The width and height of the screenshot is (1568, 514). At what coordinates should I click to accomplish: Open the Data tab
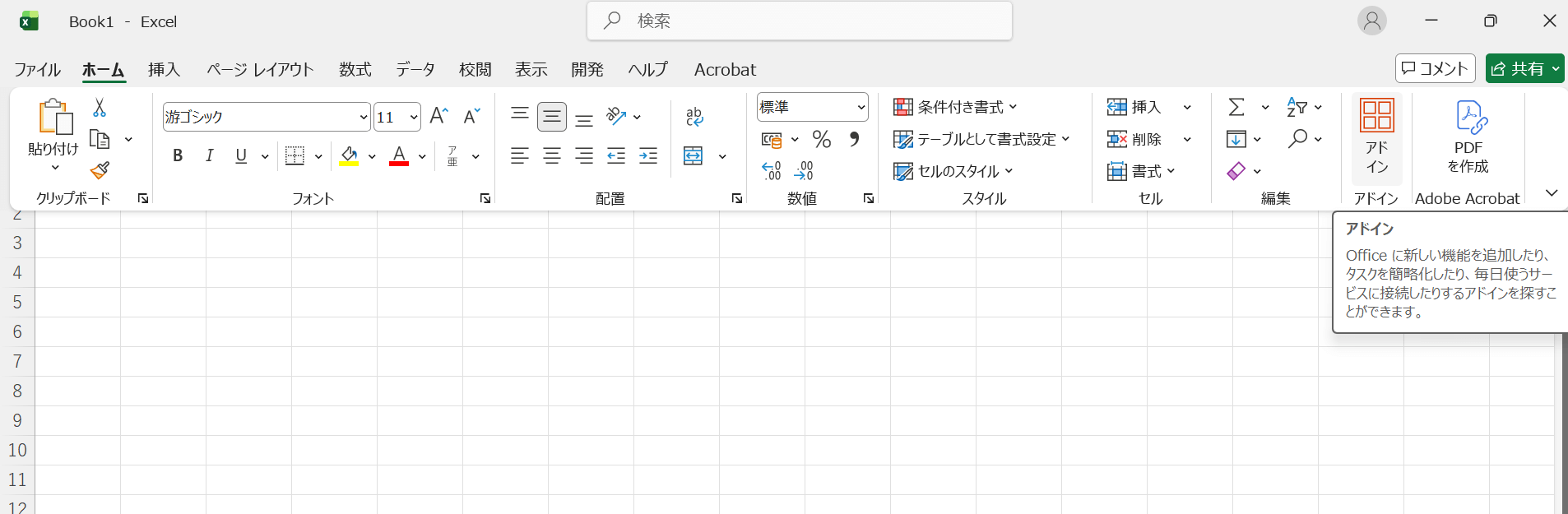415,70
